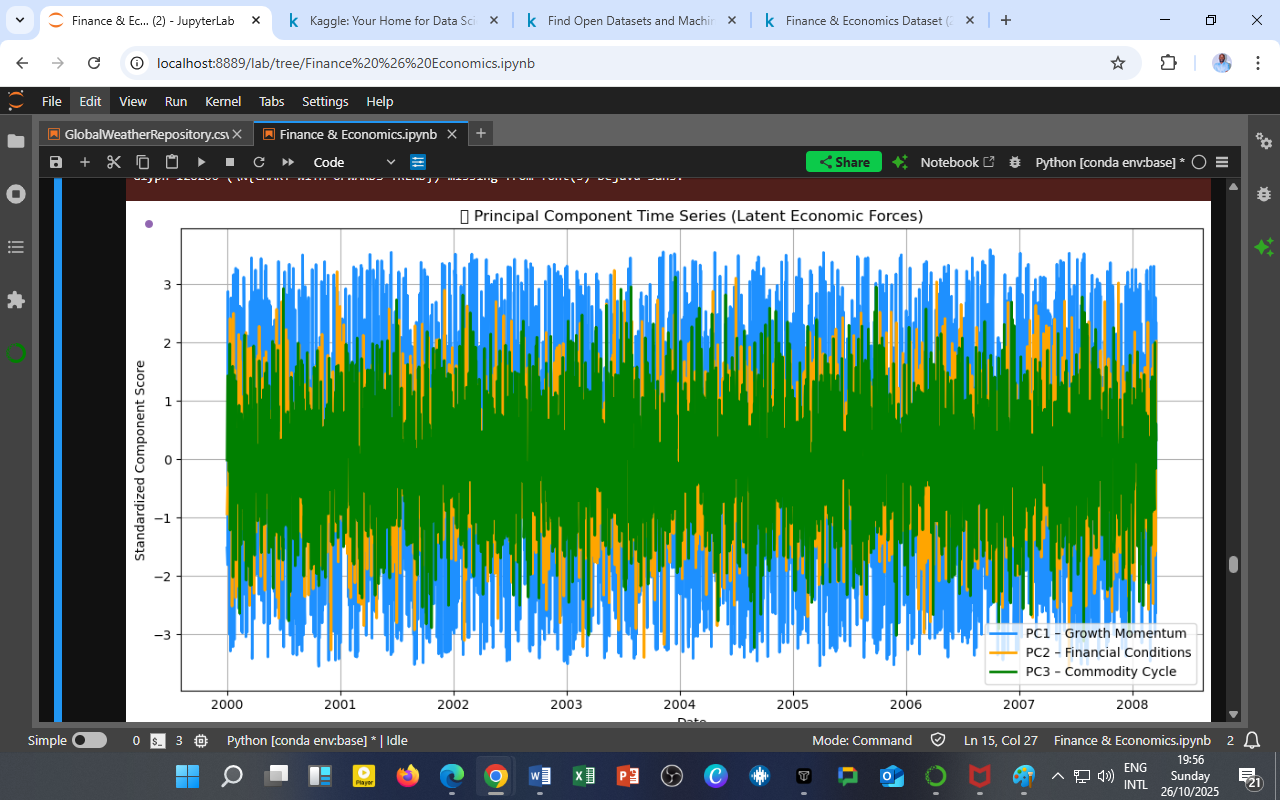Open kernel selector Python [conda env:base]
Screen dimensions: 1280x800
click(1109, 162)
